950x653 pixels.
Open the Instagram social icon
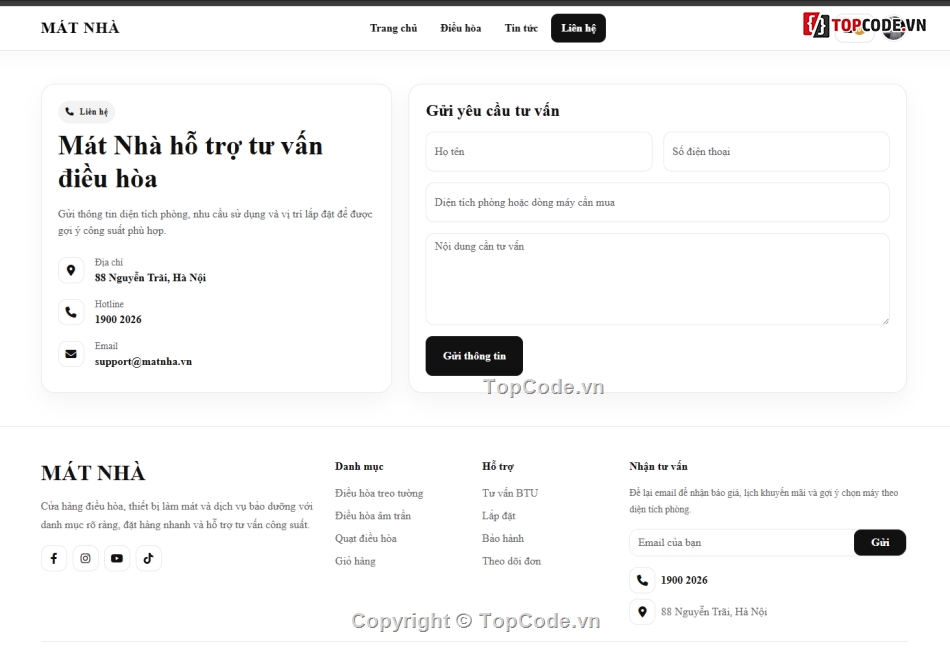pos(85,559)
